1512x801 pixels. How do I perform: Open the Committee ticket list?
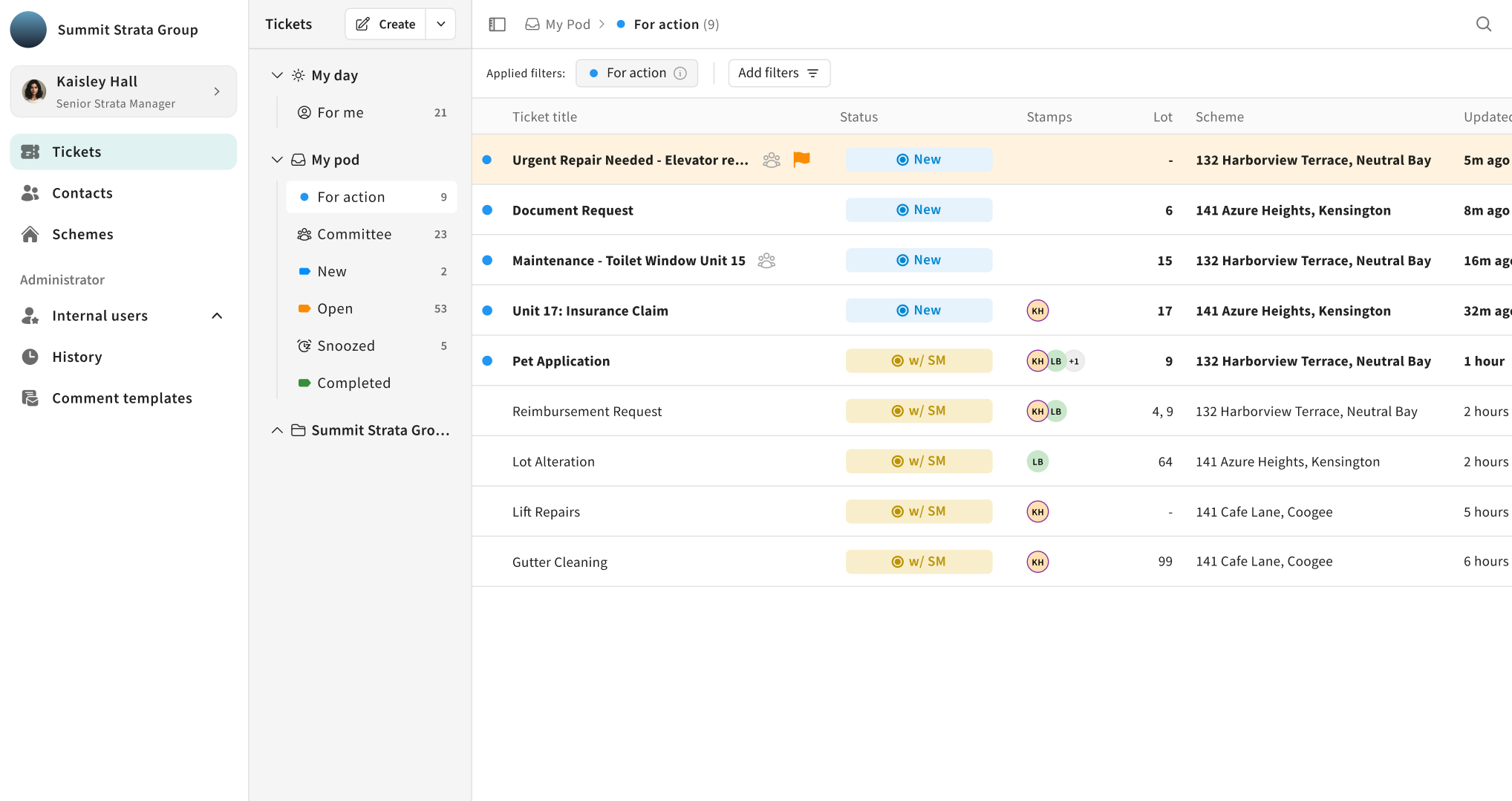(x=354, y=234)
